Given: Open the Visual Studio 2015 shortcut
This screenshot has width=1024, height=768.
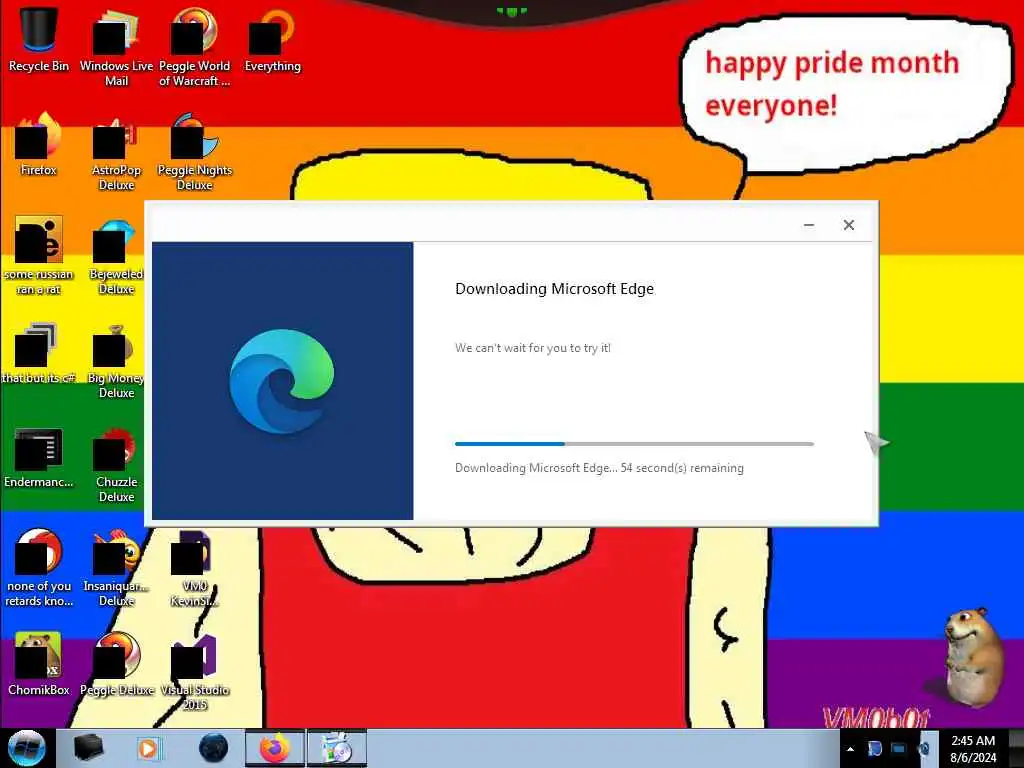Looking at the screenshot, I should [194, 671].
